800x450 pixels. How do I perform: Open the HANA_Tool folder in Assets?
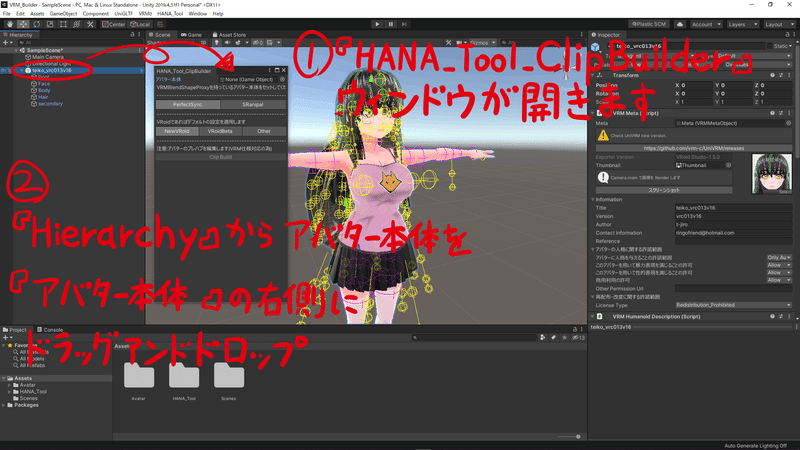pos(184,381)
